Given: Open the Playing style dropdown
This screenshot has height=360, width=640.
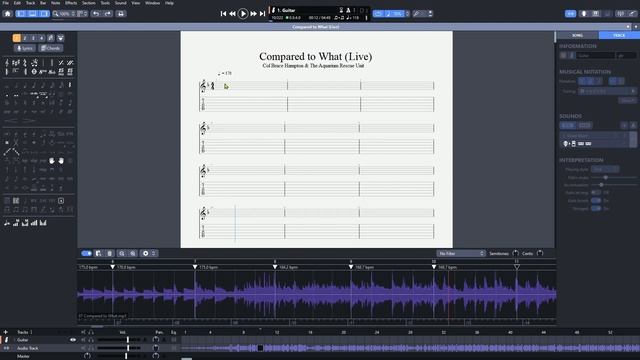Looking at the screenshot, I should [x=605, y=169].
